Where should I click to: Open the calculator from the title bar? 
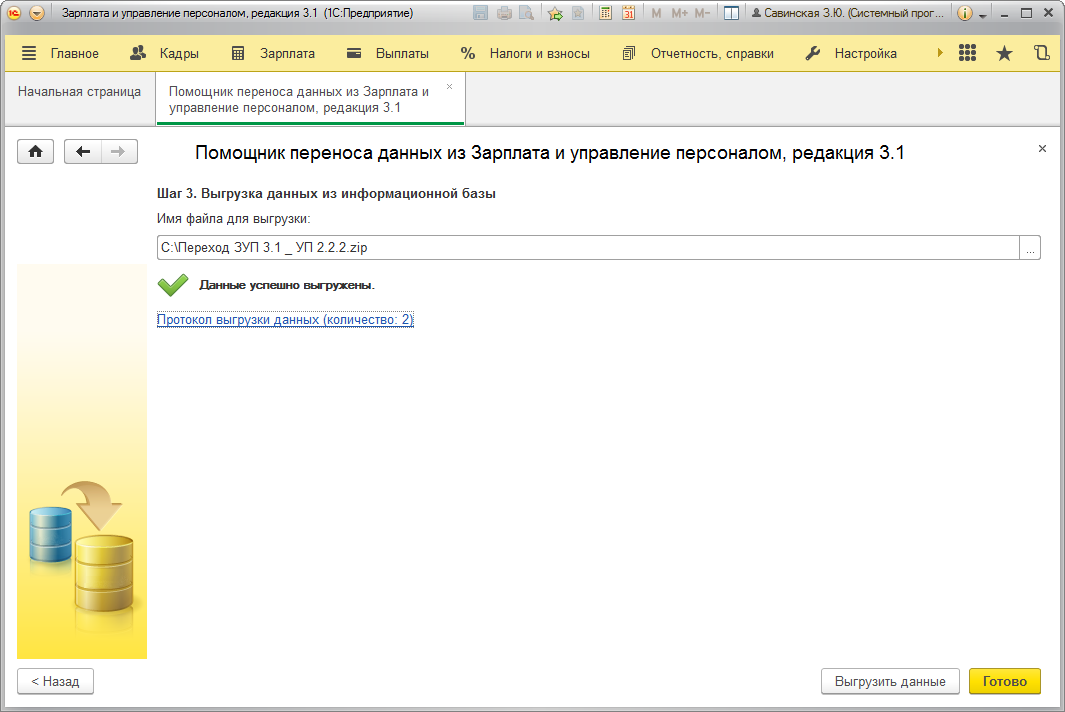(606, 14)
